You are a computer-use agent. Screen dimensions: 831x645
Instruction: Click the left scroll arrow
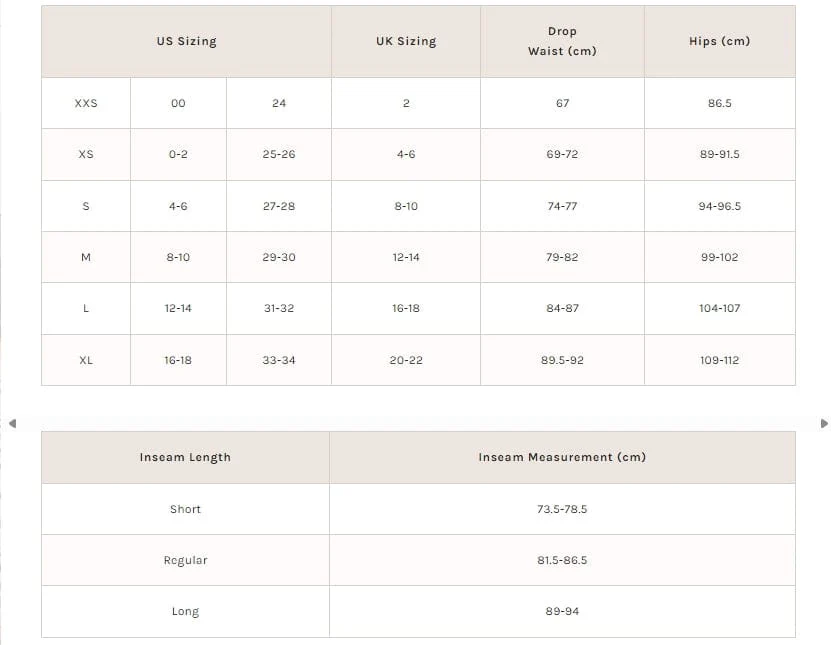point(13,423)
